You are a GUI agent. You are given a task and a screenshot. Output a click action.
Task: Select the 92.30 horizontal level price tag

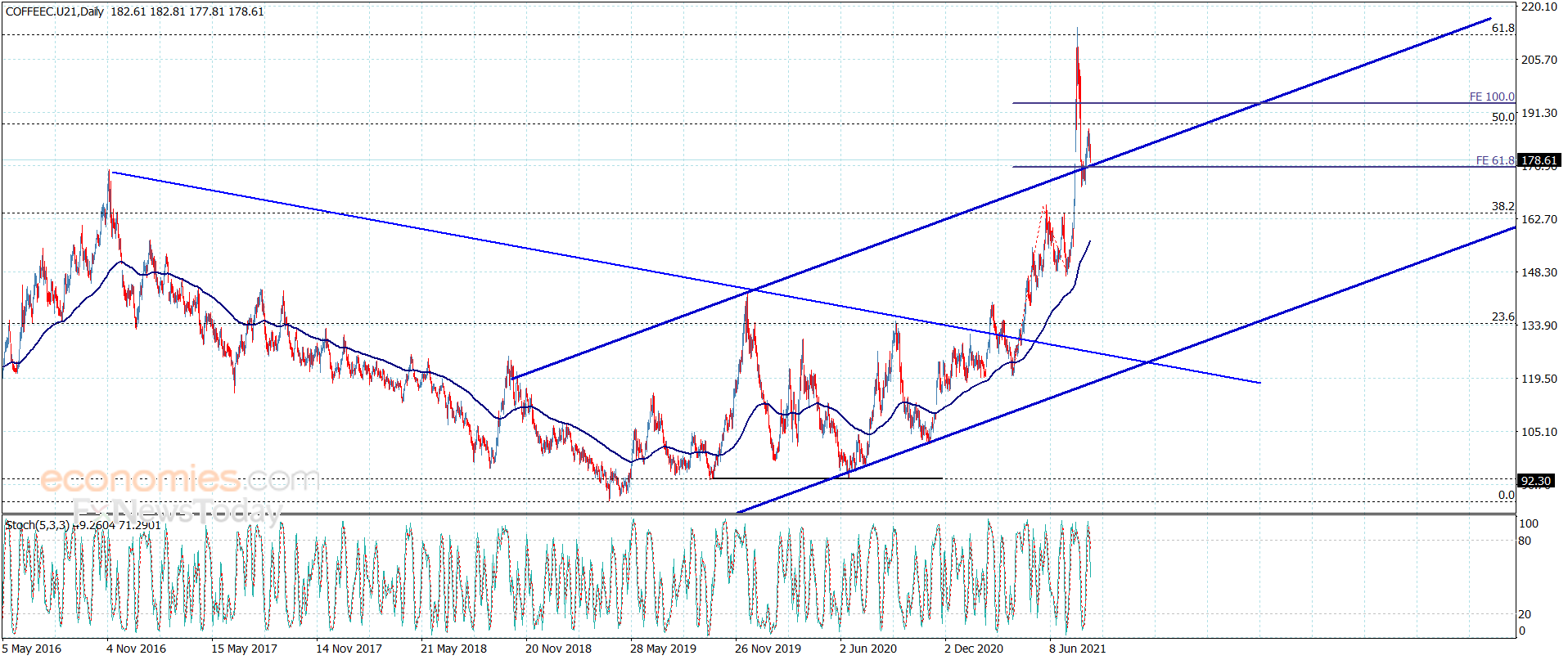coord(1536,481)
